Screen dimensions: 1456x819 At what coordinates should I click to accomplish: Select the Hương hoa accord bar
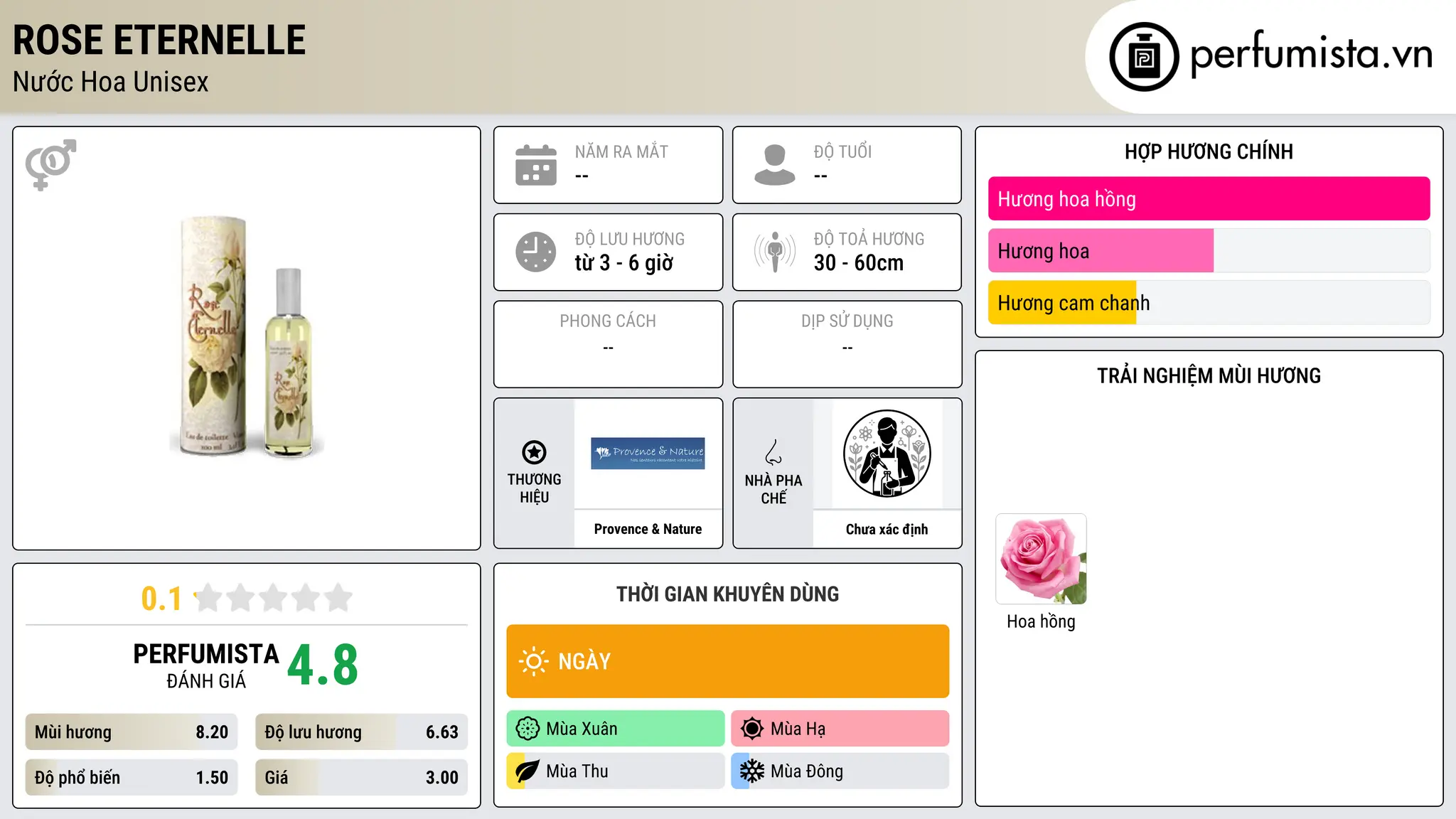(x=1209, y=251)
